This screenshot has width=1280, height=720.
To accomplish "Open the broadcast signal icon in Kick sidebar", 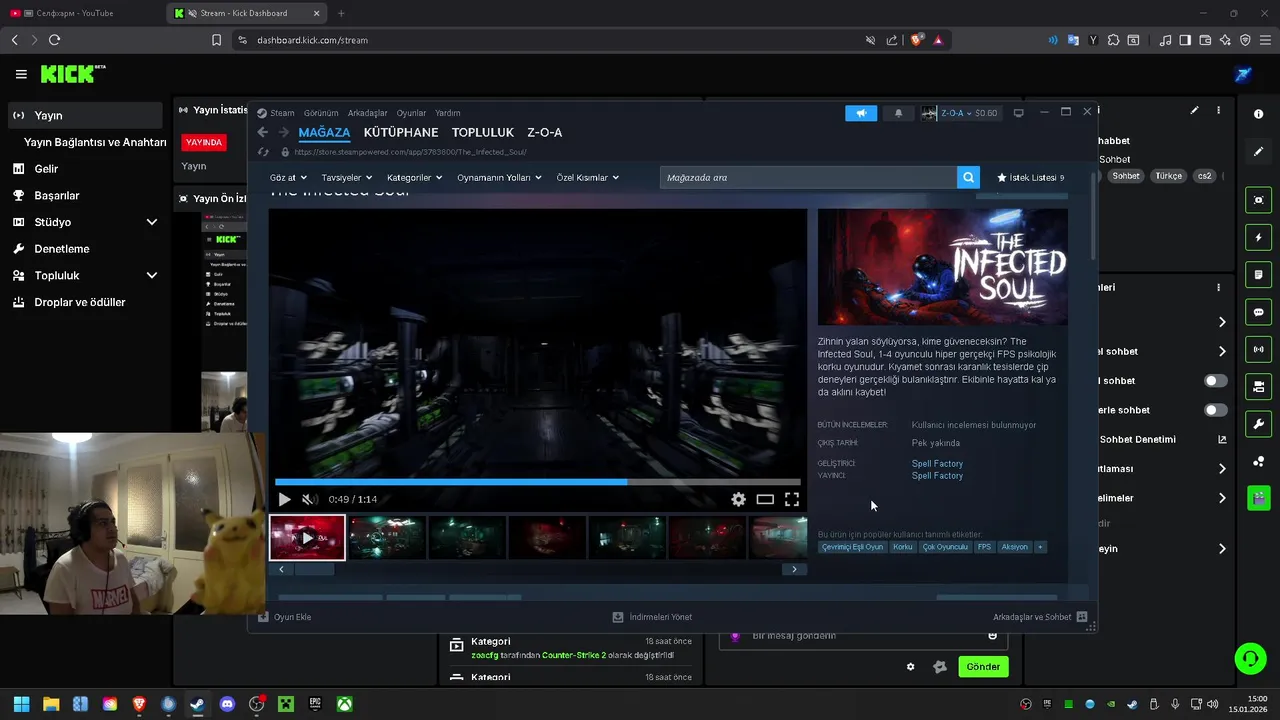I will [x=1258, y=349].
